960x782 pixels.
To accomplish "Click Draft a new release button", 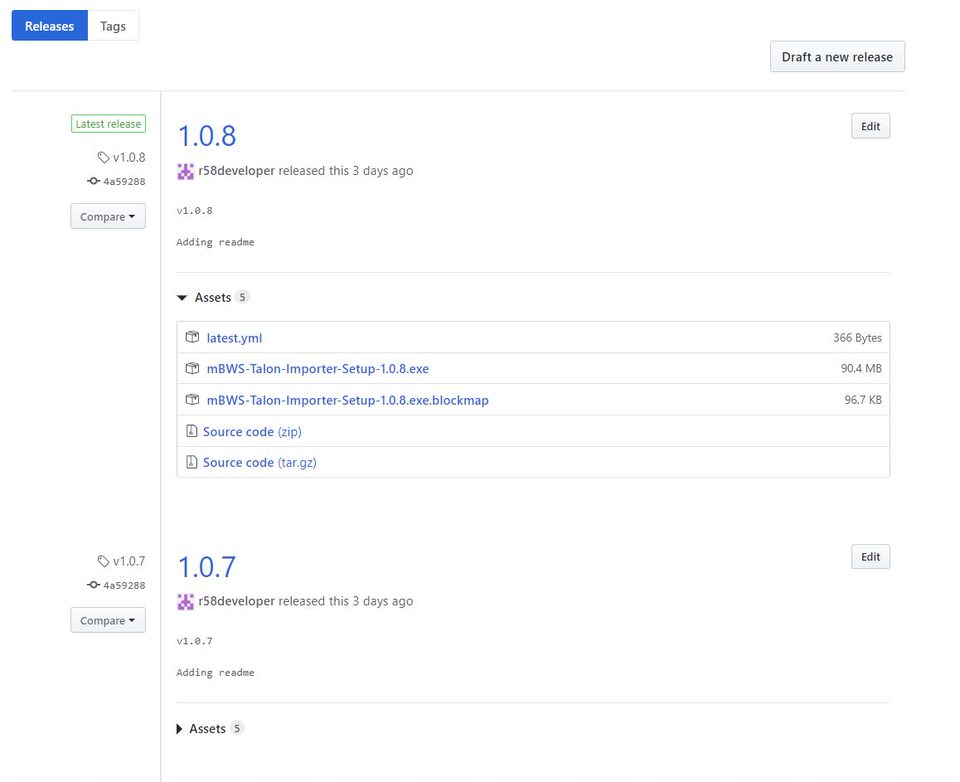I will coord(837,57).
